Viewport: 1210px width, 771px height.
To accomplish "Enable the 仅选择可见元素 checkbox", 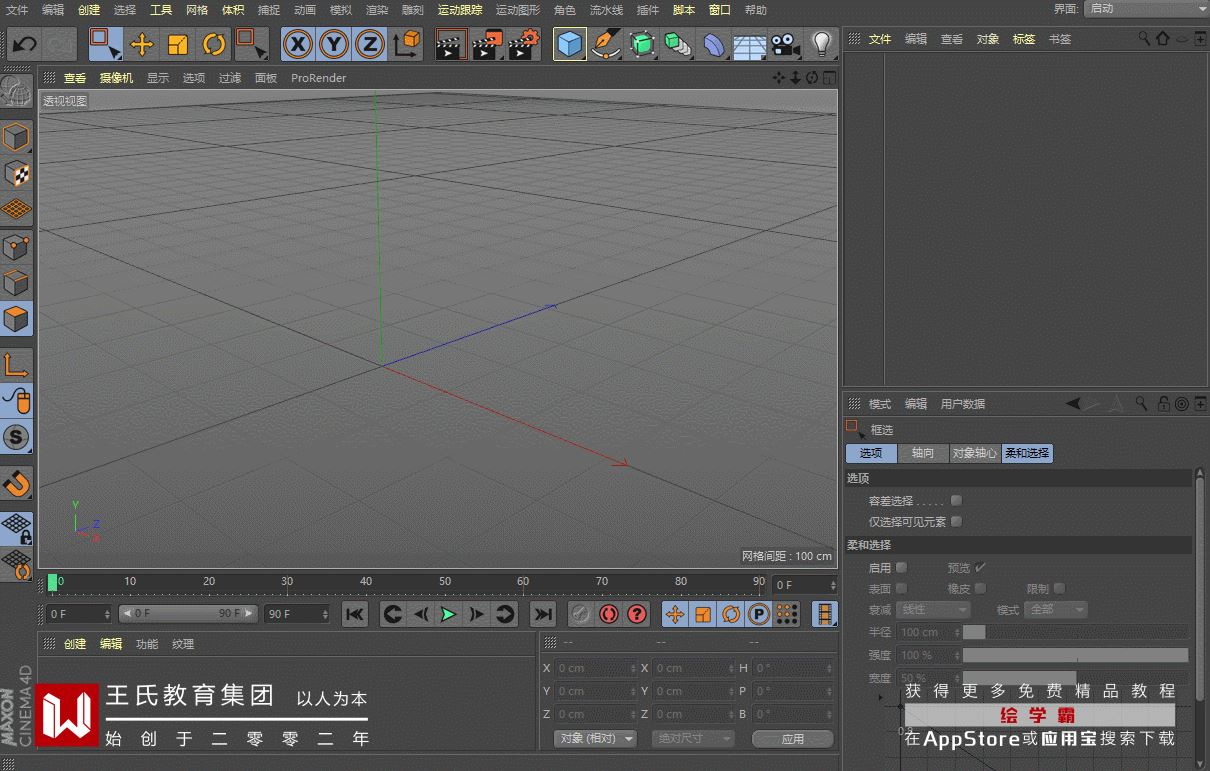I will [x=957, y=521].
